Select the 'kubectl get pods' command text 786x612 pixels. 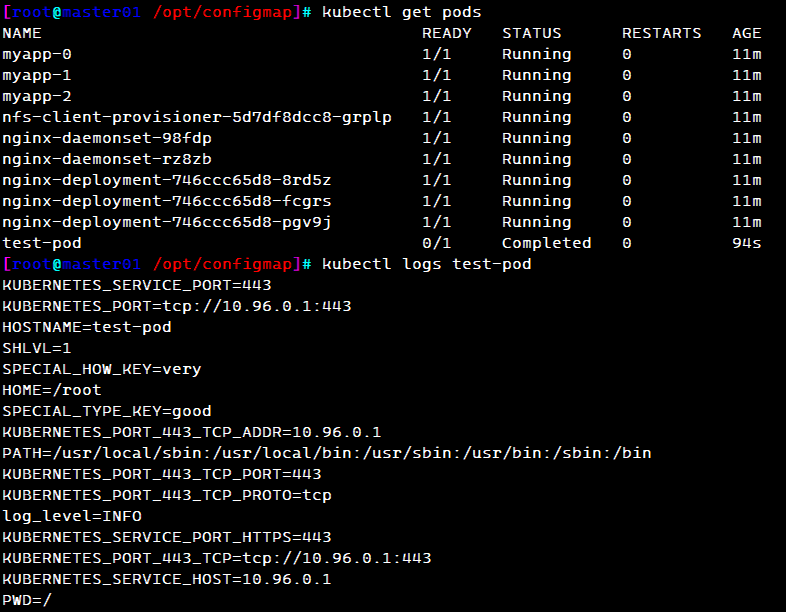tap(402, 12)
